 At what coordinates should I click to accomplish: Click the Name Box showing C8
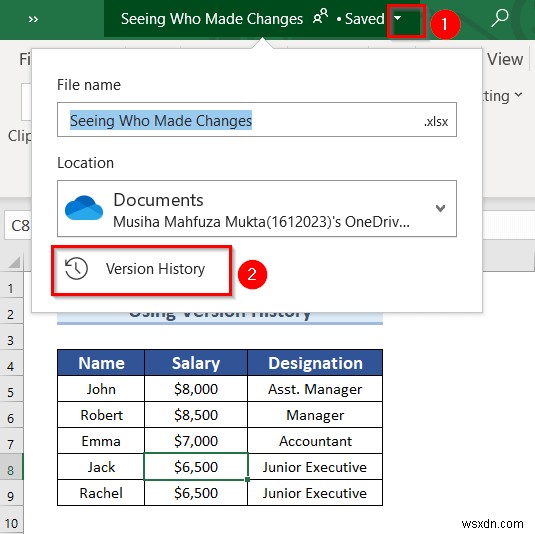(x=19, y=226)
